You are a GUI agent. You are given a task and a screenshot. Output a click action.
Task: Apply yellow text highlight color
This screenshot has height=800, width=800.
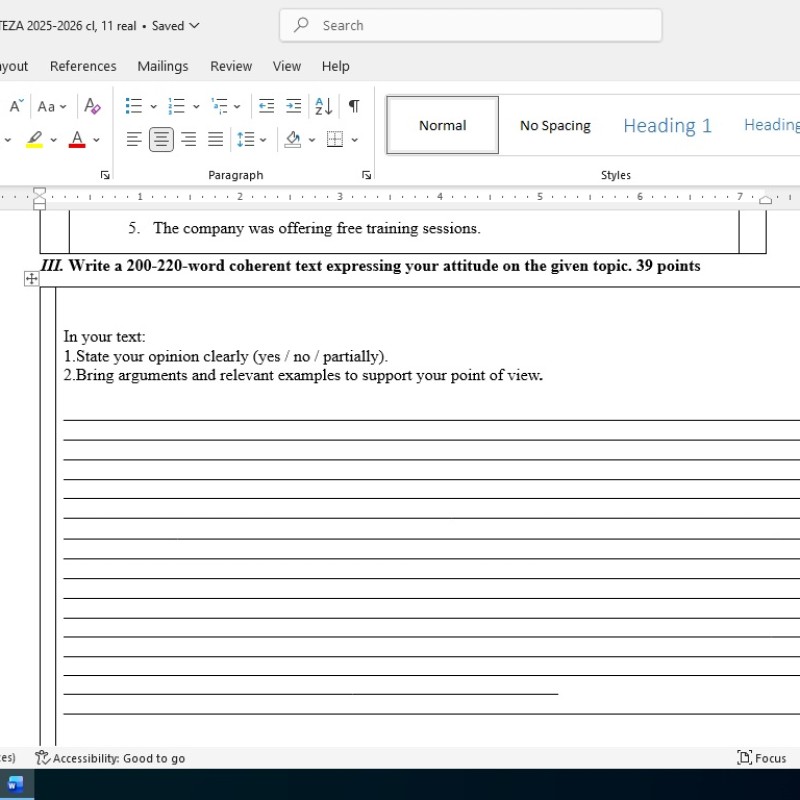point(35,140)
